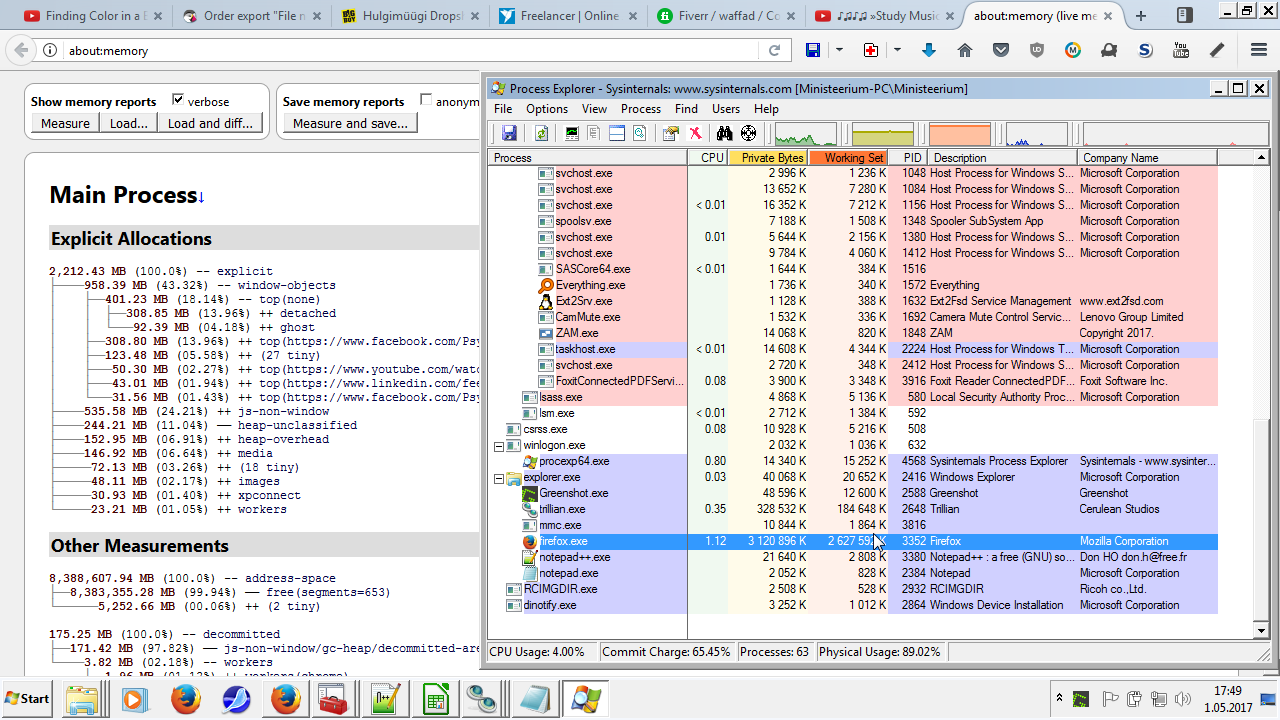The image size is (1280, 720).
Task: Click the crosshair Find Window's Process icon
Action: 748,133
